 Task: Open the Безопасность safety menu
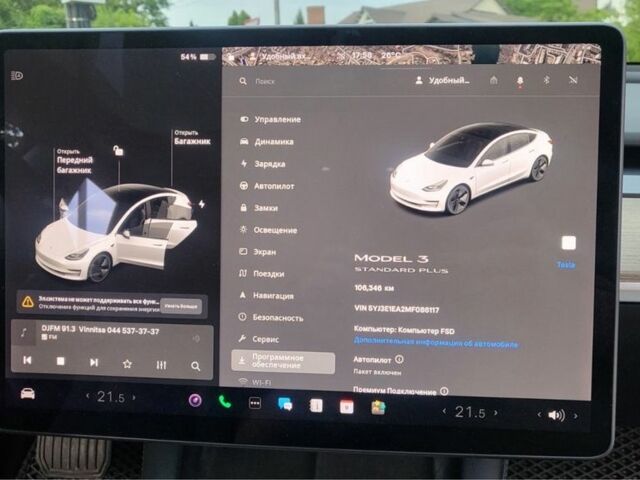coord(271,317)
